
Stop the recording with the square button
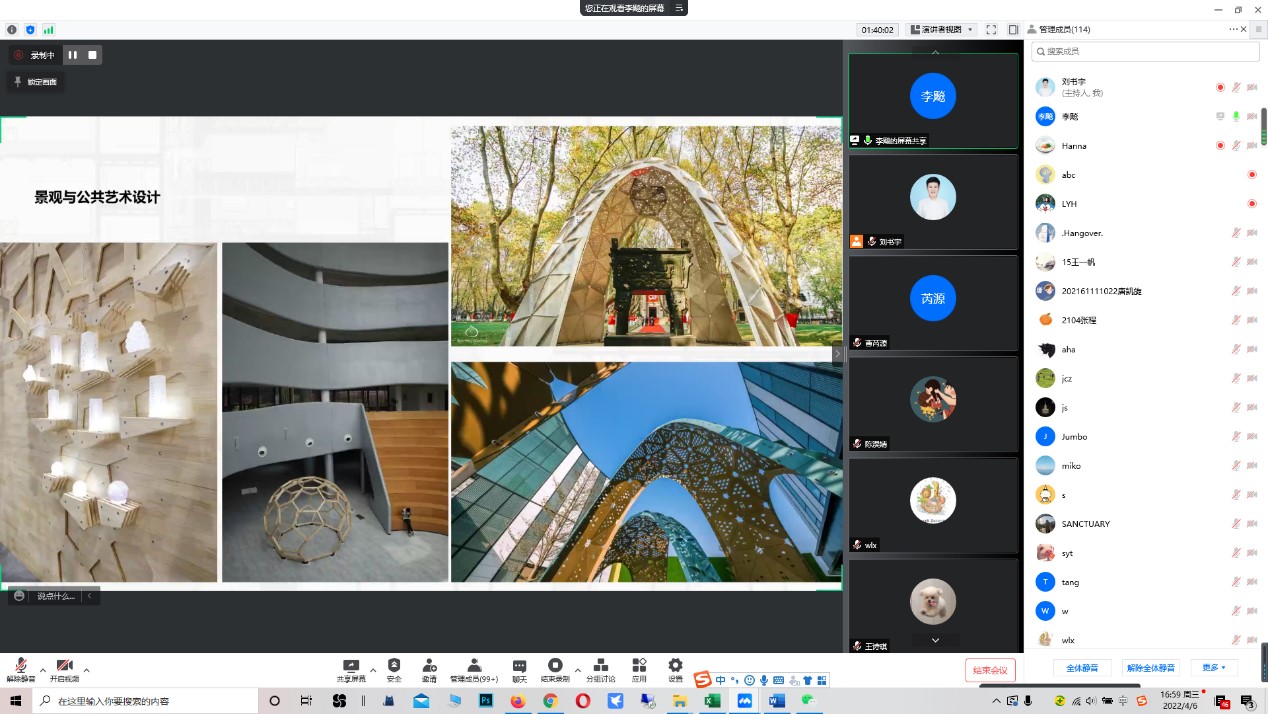pos(92,55)
